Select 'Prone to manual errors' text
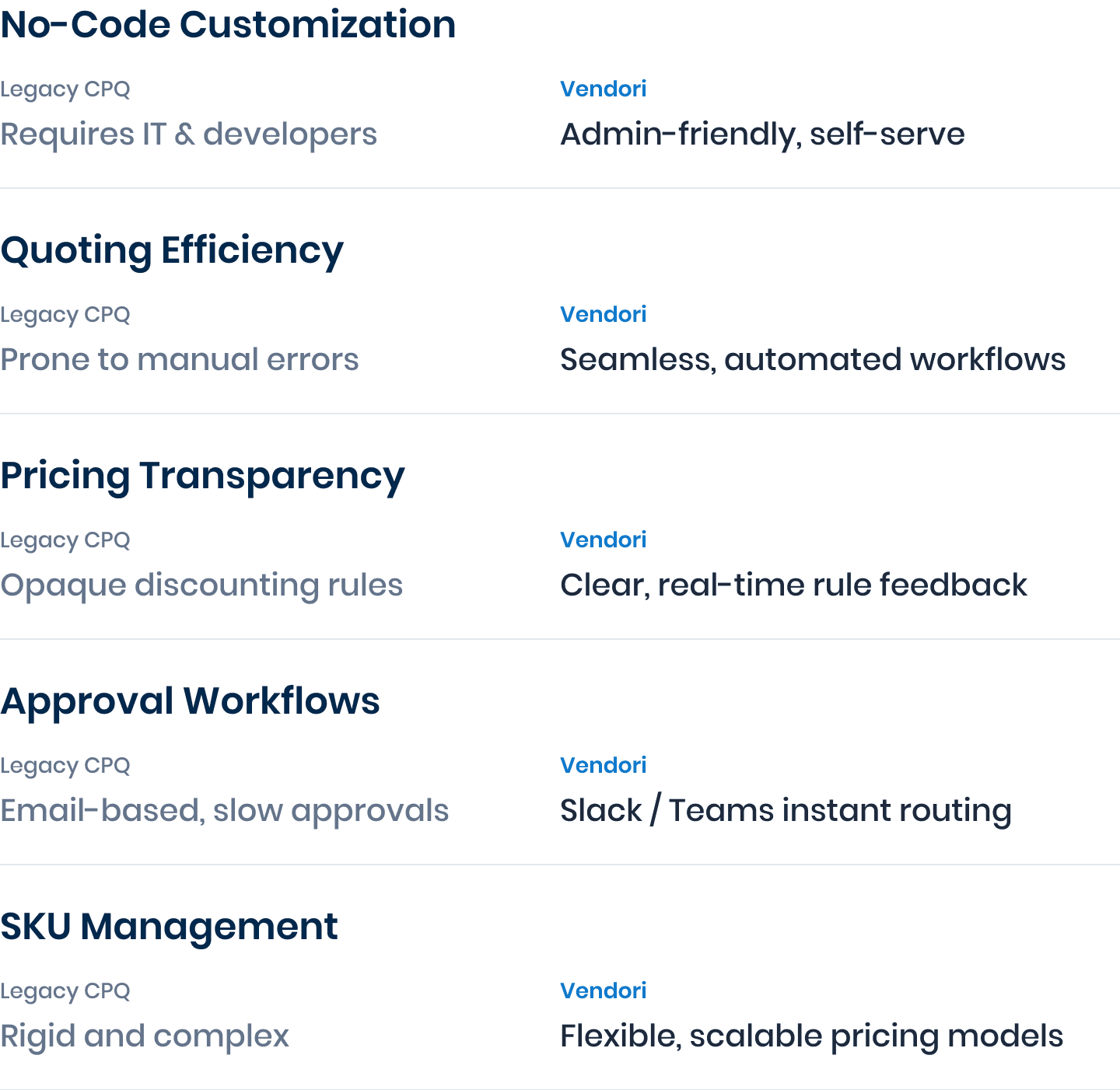This screenshot has height=1090, width=1120. point(180,360)
